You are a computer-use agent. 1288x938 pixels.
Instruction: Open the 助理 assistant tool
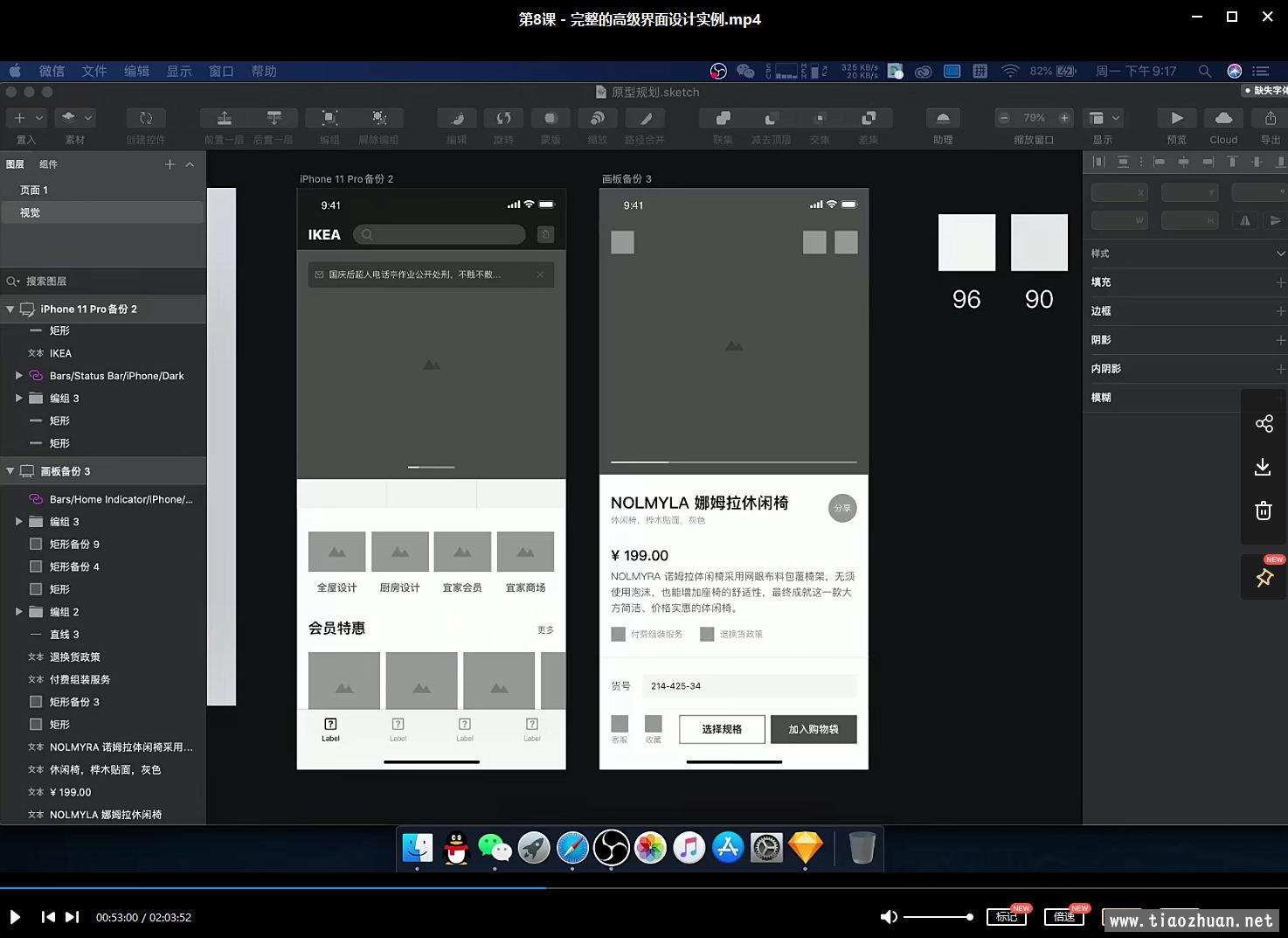coord(943,118)
